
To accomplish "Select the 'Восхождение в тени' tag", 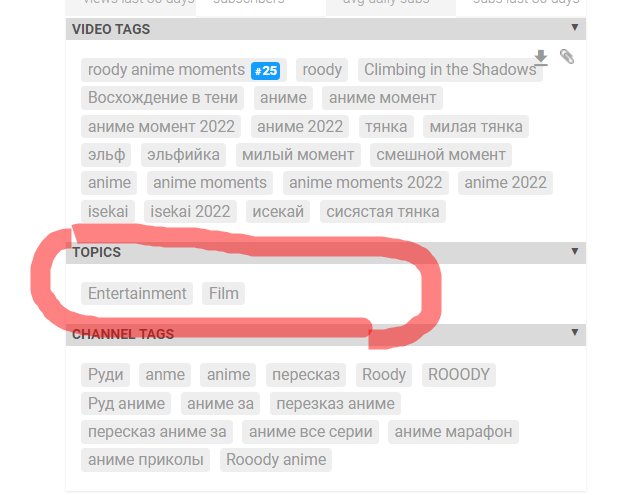I will point(162,98).
